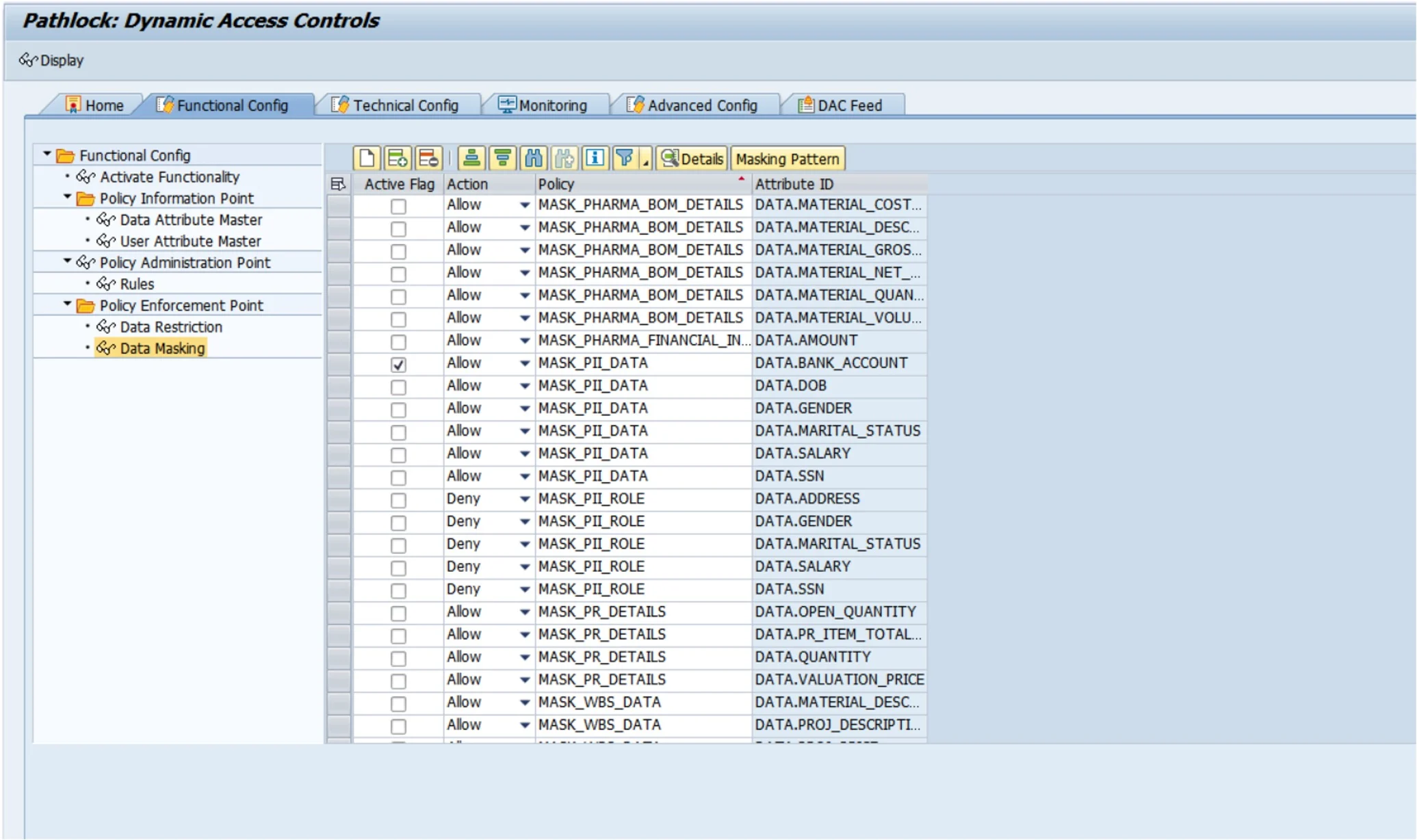Check Active Flag for DATA.ADDRESS row
Viewport: 1417px width, 840px height.
(398, 499)
